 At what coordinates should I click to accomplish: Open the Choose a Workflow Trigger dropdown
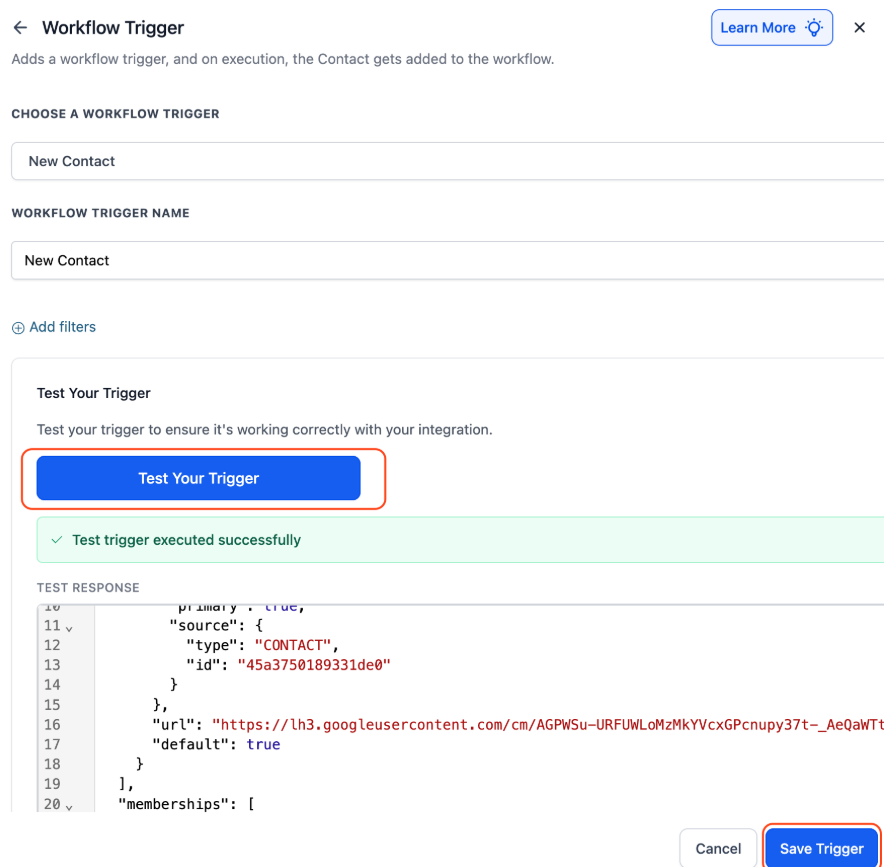coord(446,161)
